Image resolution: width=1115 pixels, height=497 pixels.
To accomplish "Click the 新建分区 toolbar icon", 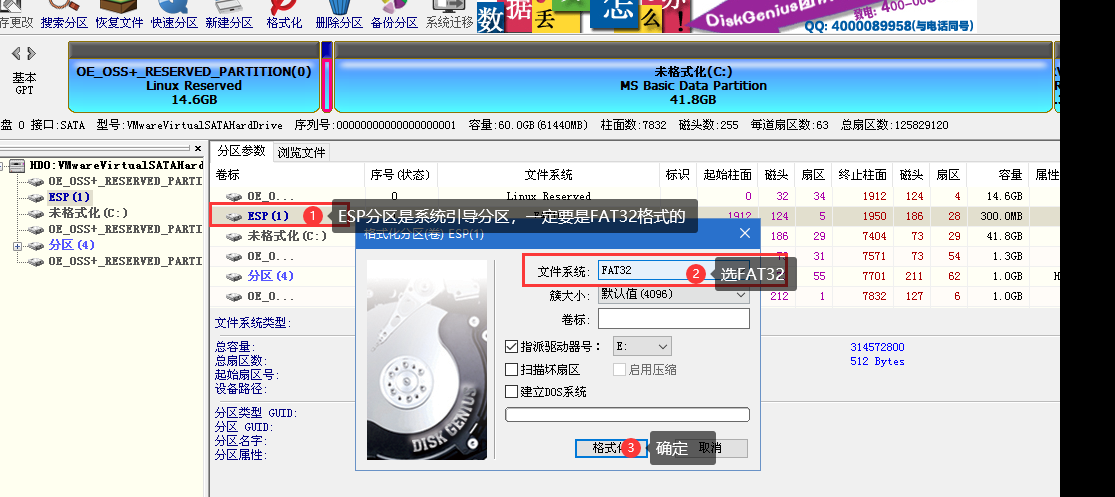I will (229, 16).
